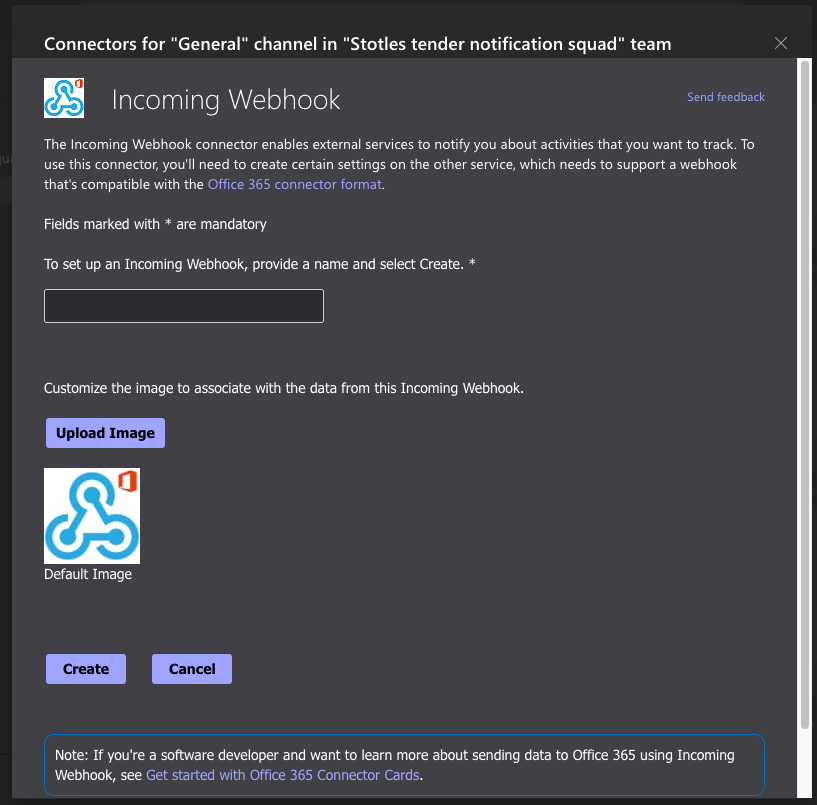Click the Office badge on the default image

(128, 481)
